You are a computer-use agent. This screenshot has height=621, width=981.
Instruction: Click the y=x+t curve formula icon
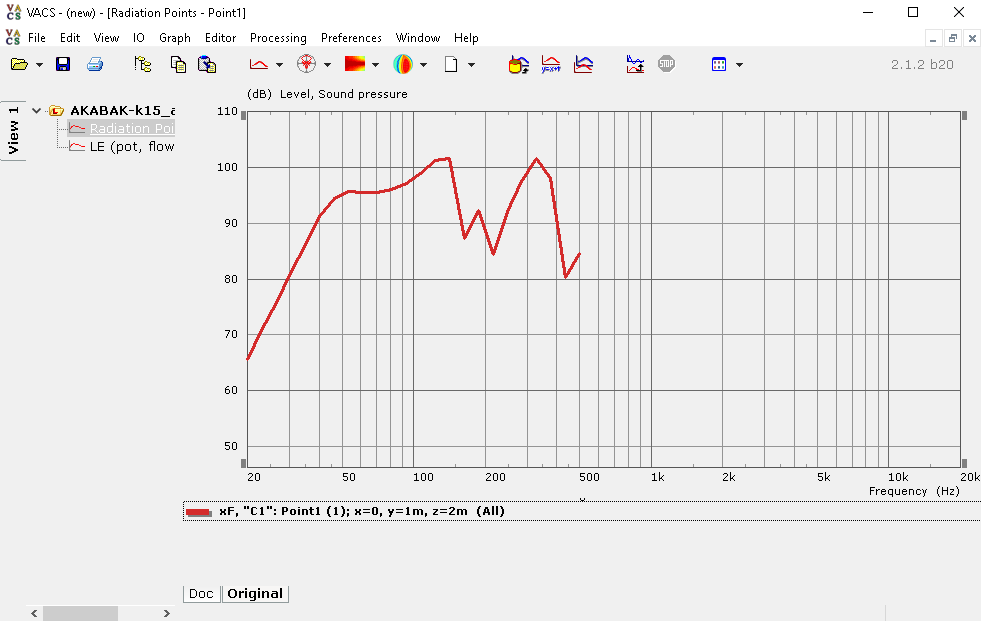point(551,64)
